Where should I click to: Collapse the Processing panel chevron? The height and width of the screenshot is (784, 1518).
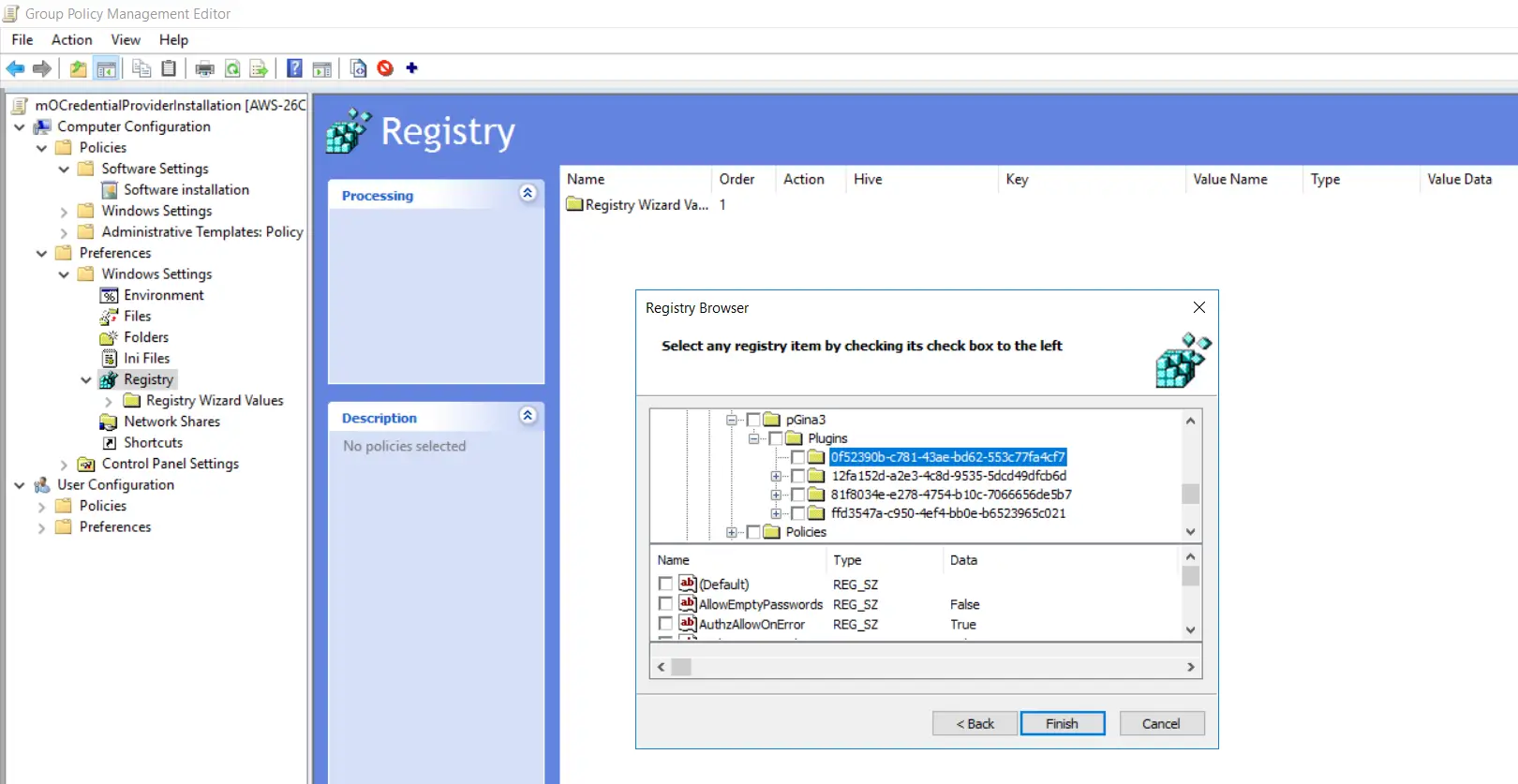(x=528, y=193)
